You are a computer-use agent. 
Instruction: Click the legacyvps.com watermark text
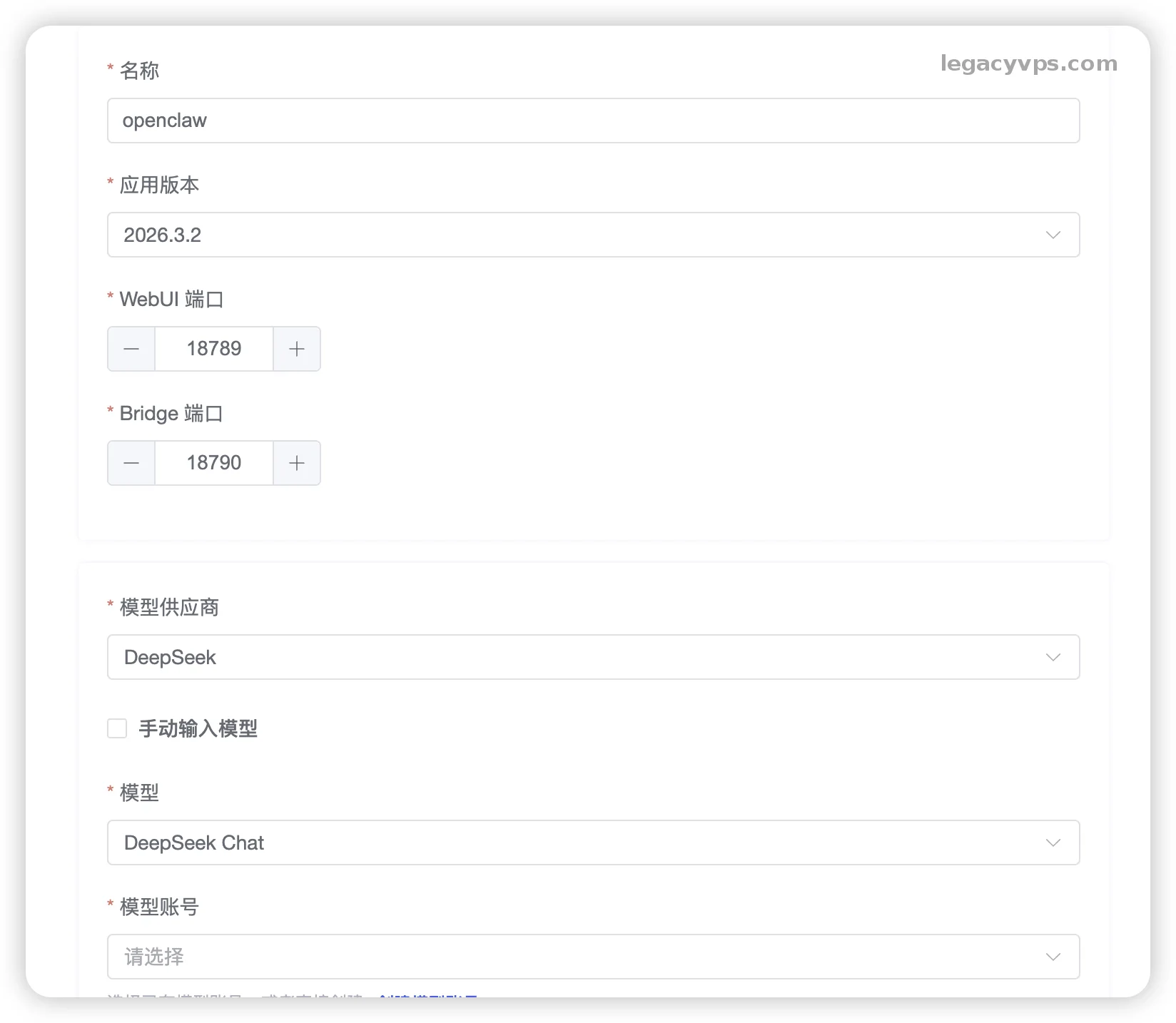[1028, 63]
